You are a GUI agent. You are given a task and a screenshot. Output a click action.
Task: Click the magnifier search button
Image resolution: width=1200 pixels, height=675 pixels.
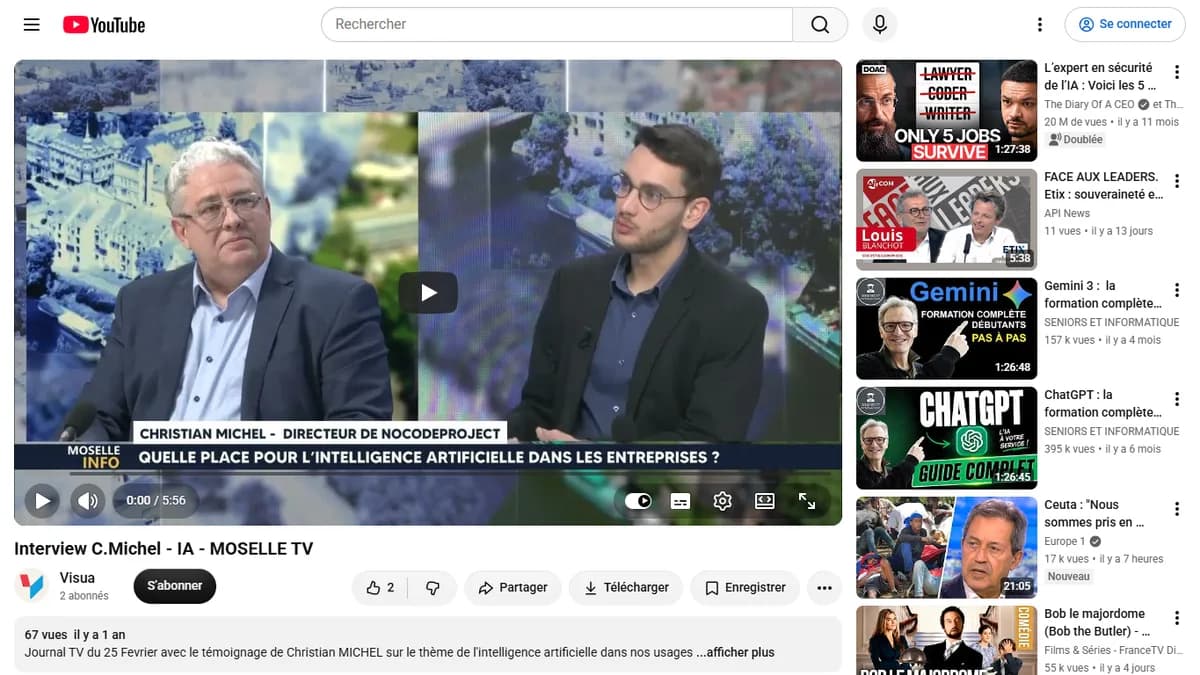pos(820,24)
